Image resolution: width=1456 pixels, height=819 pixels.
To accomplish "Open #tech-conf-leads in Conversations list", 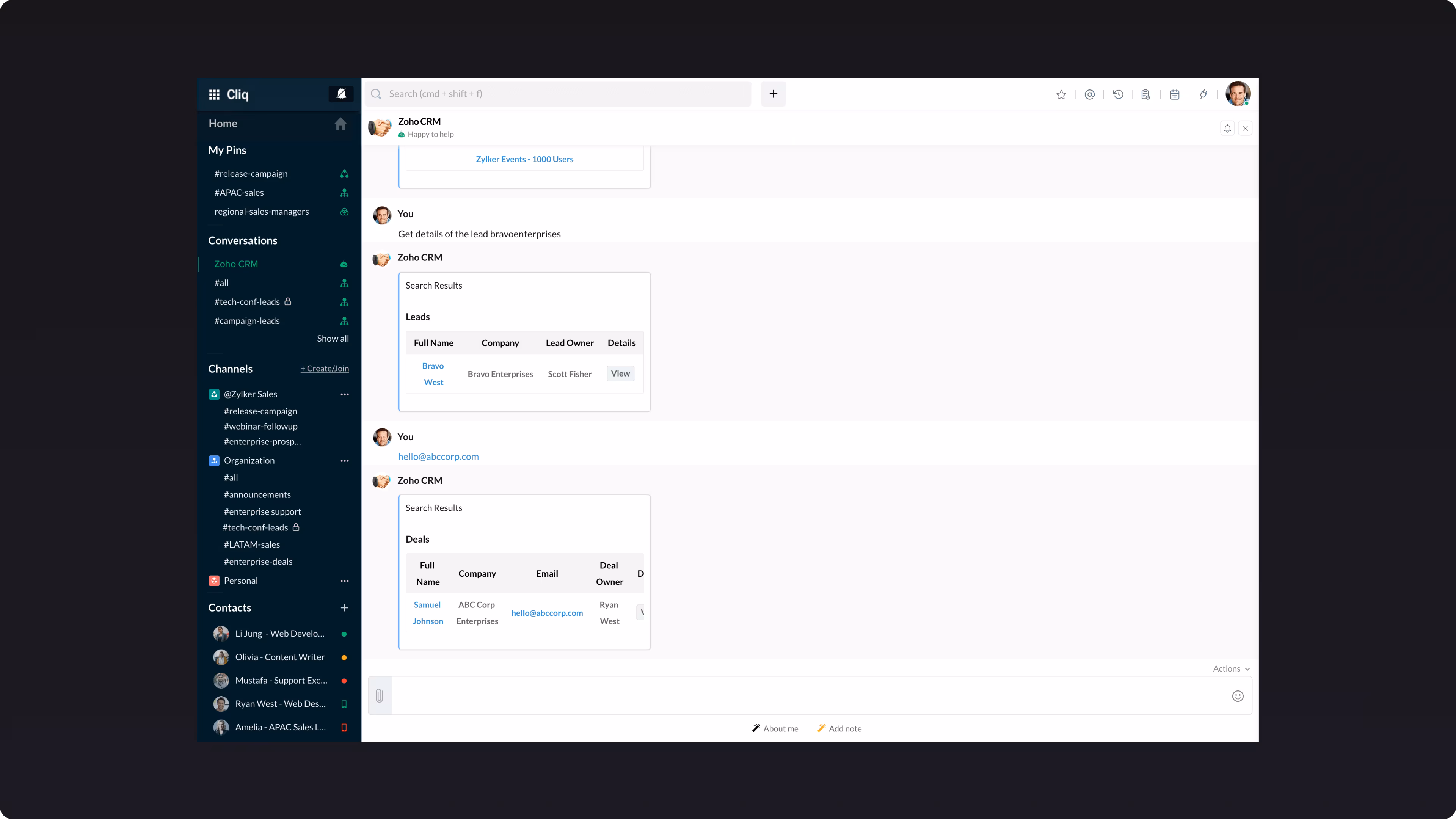I will [x=247, y=302].
